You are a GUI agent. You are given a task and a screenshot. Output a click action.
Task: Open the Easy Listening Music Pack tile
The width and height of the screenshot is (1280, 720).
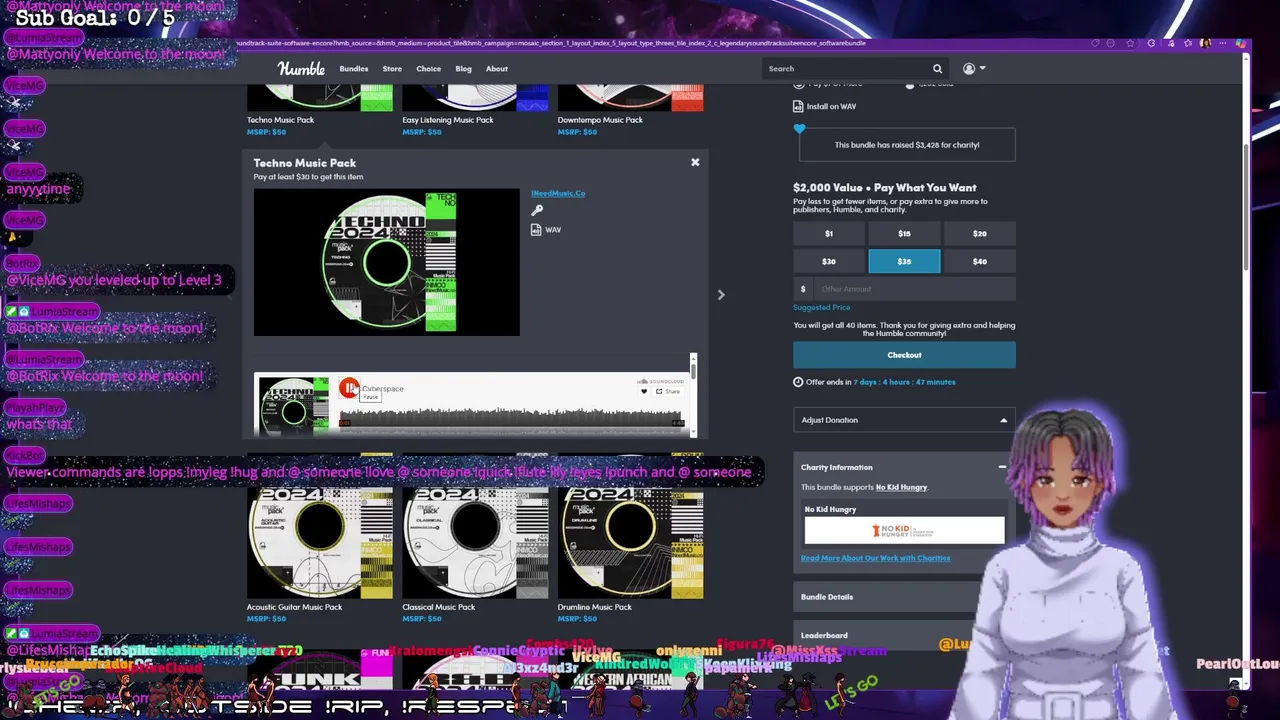click(x=475, y=110)
